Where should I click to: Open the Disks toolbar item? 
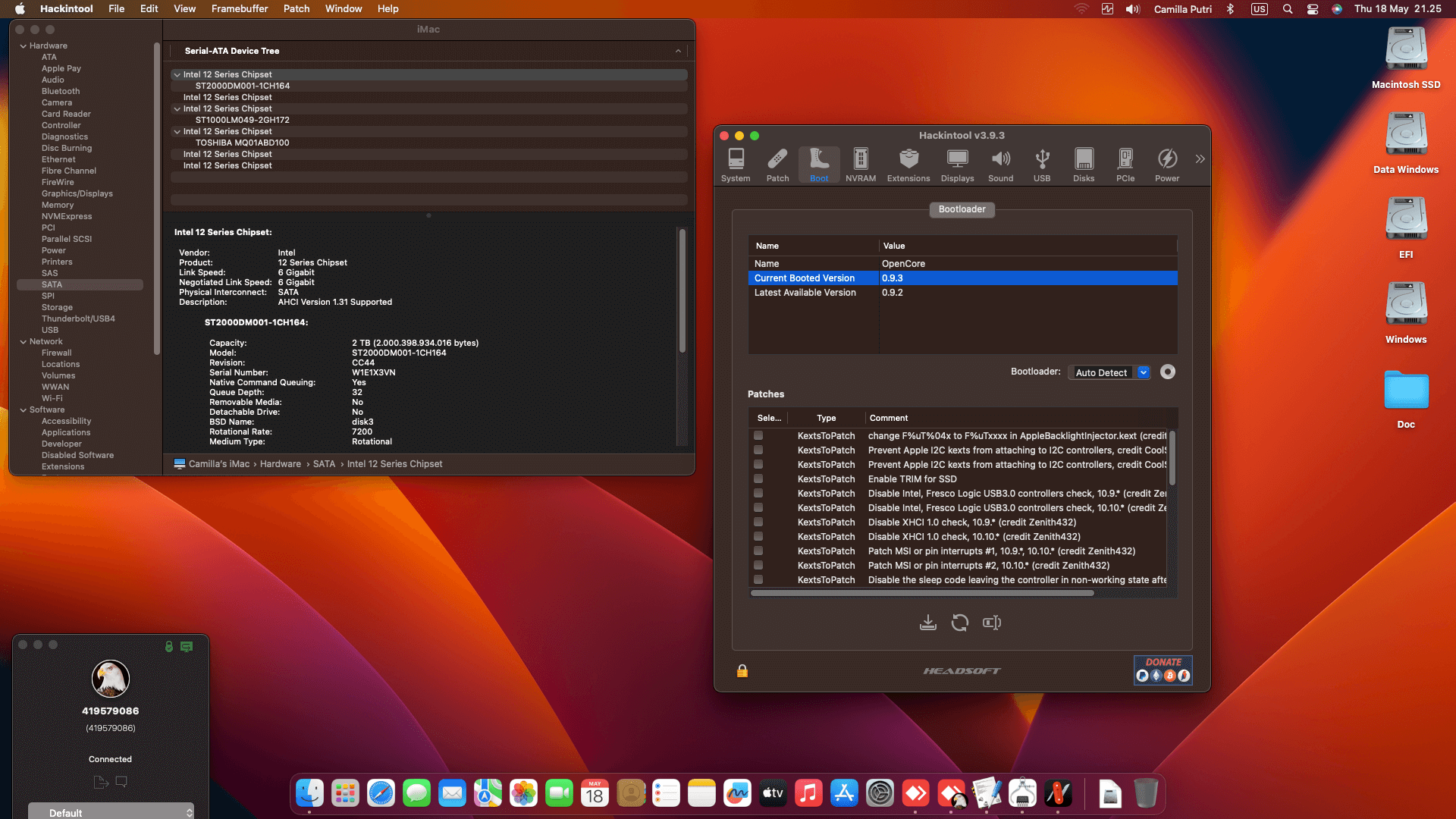pyautogui.click(x=1084, y=165)
